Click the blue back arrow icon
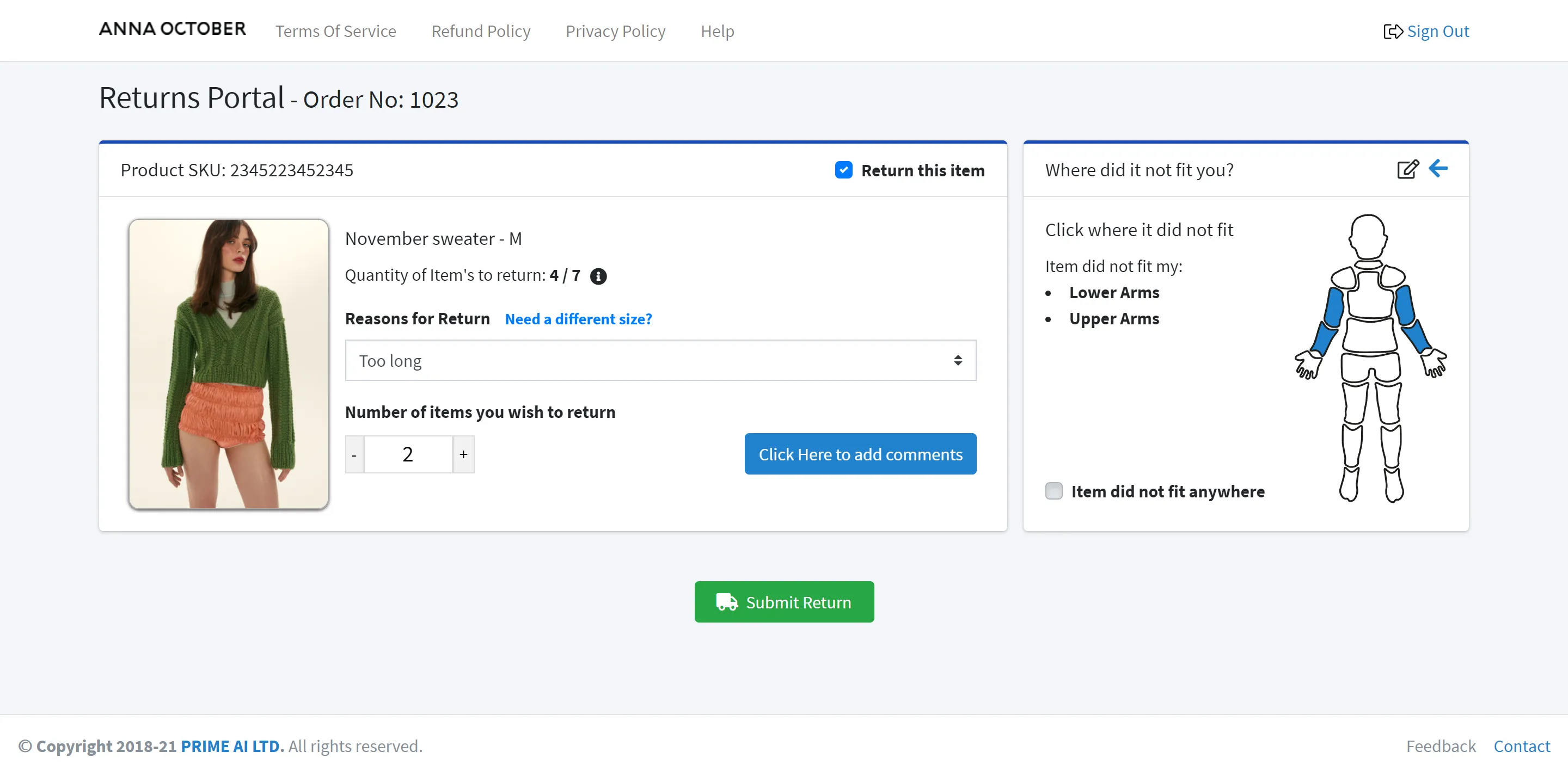Viewport: 1568px width, 776px height. tap(1438, 168)
